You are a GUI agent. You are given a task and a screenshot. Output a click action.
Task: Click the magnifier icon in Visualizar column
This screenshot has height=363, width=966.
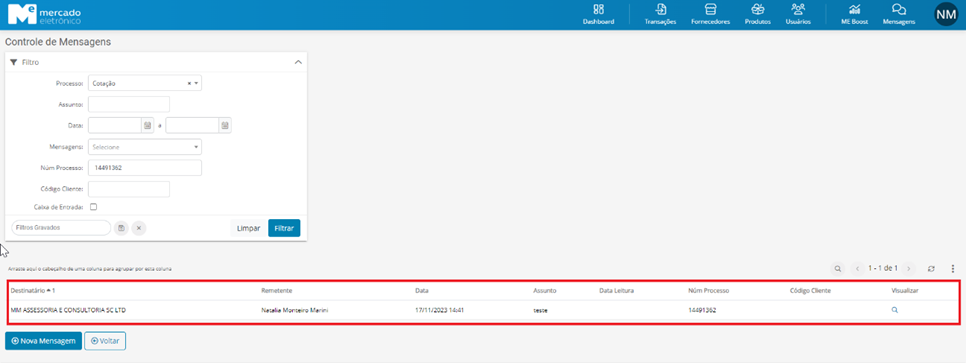pos(895,311)
